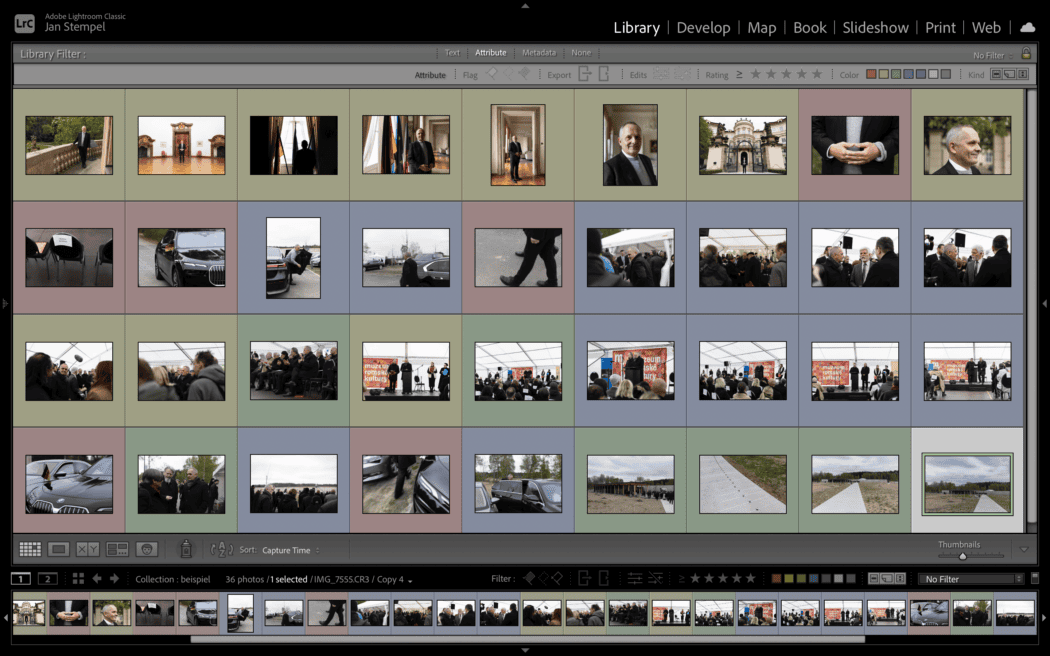Click the Text filter button

point(452,53)
